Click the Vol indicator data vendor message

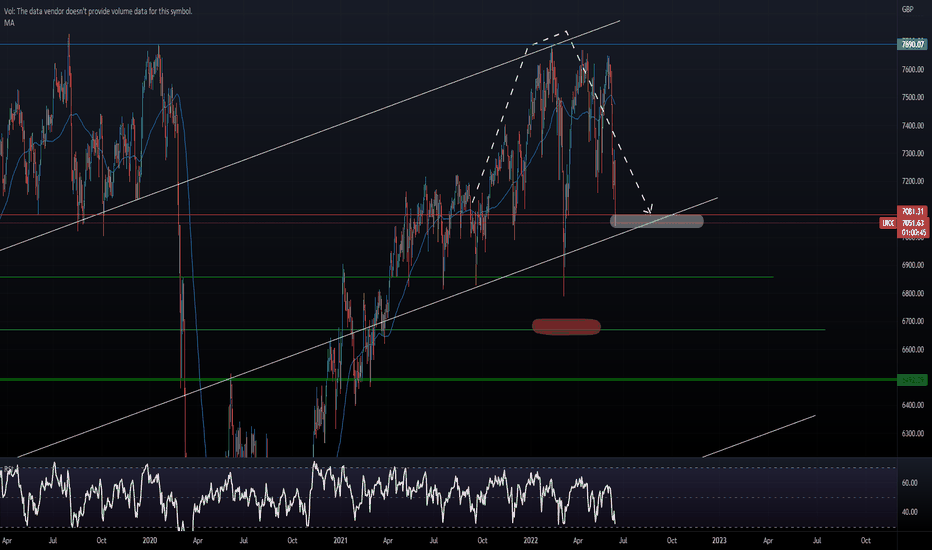point(98,11)
